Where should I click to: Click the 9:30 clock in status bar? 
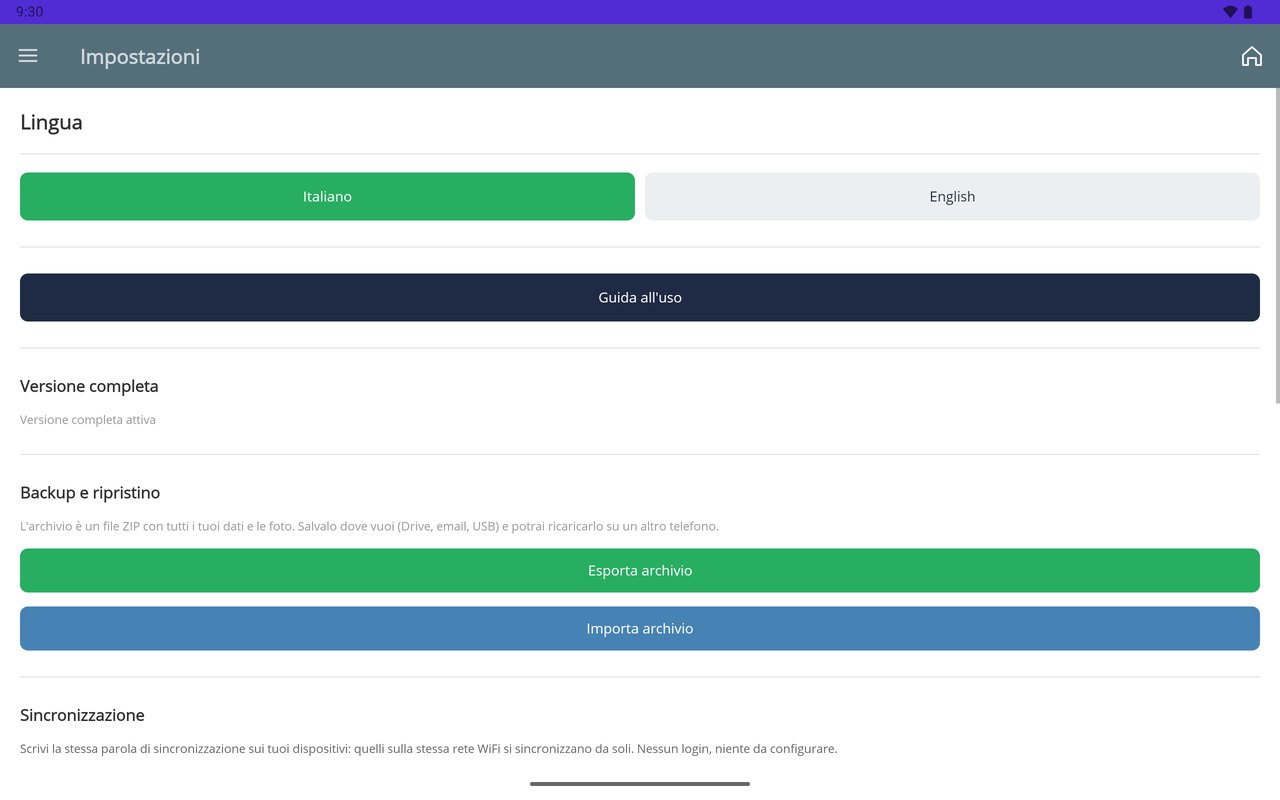click(29, 12)
